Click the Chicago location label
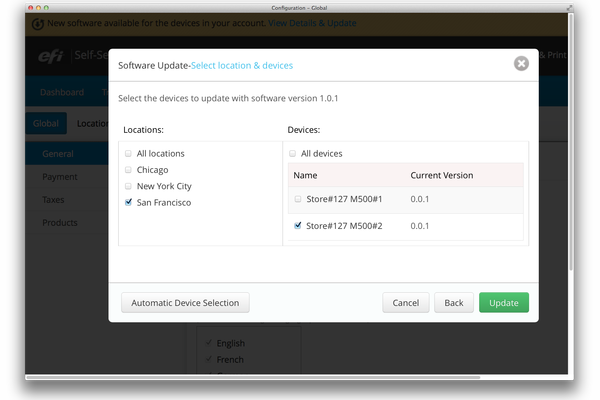Viewport: 600px width, 400px height. click(x=152, y=170)
